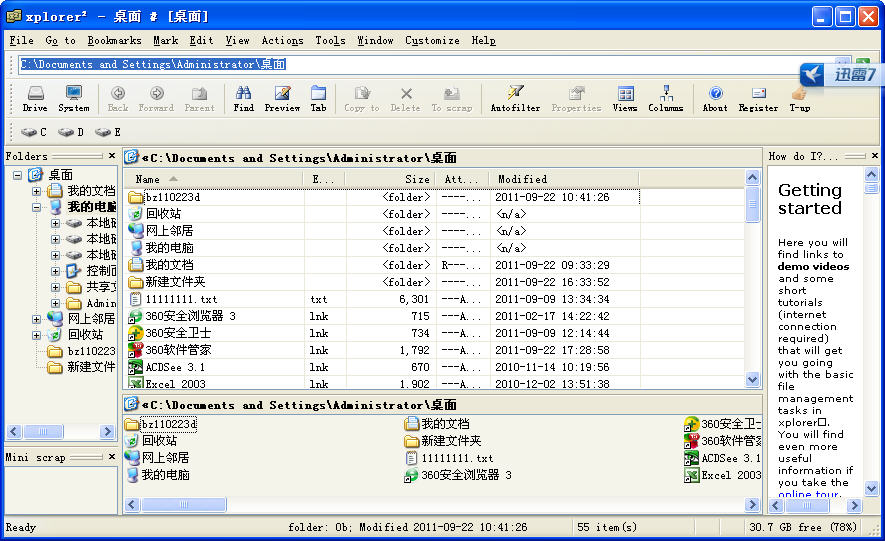Click the Forward toolbar icon
885x541 pixels.
click(x=156, y=99)
